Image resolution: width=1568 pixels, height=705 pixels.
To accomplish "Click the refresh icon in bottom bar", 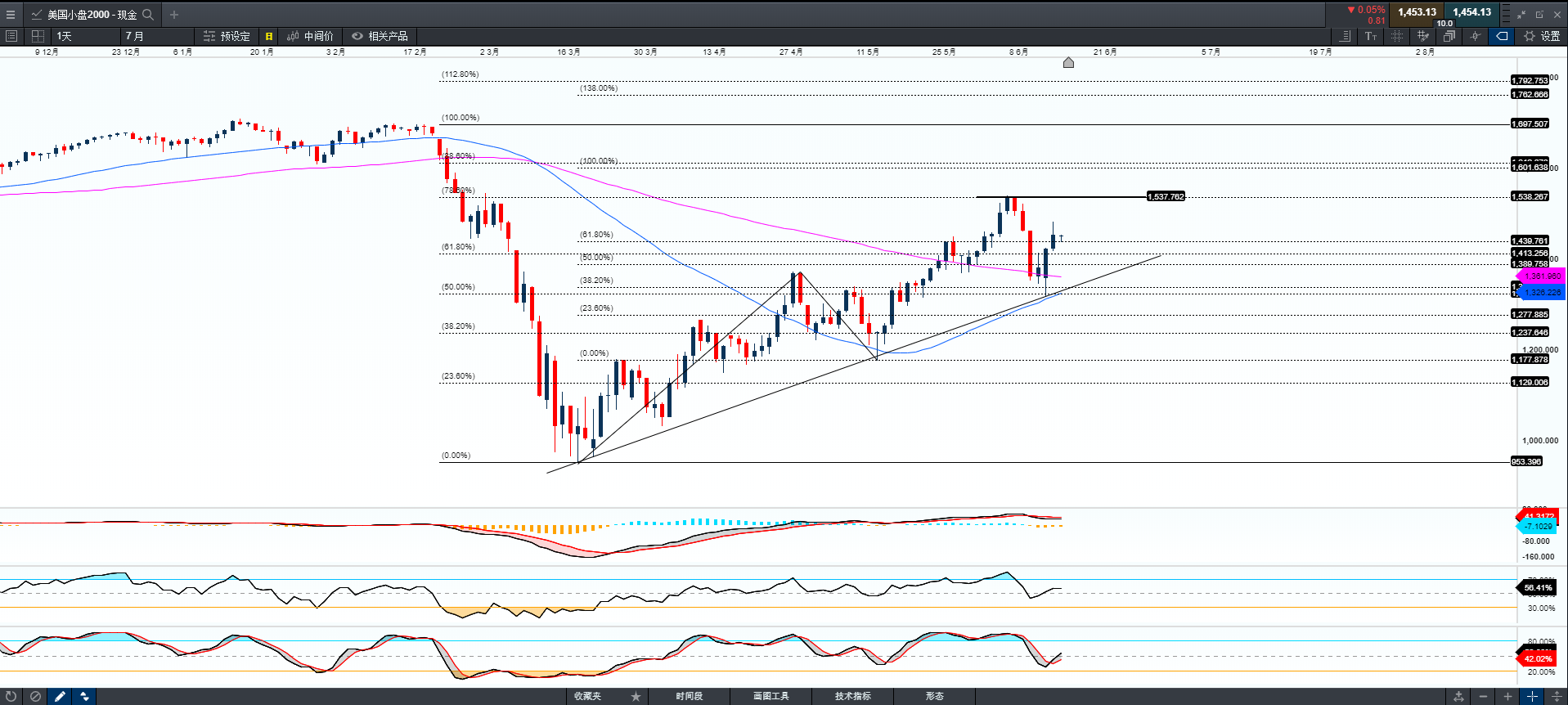I will (11, 697).
